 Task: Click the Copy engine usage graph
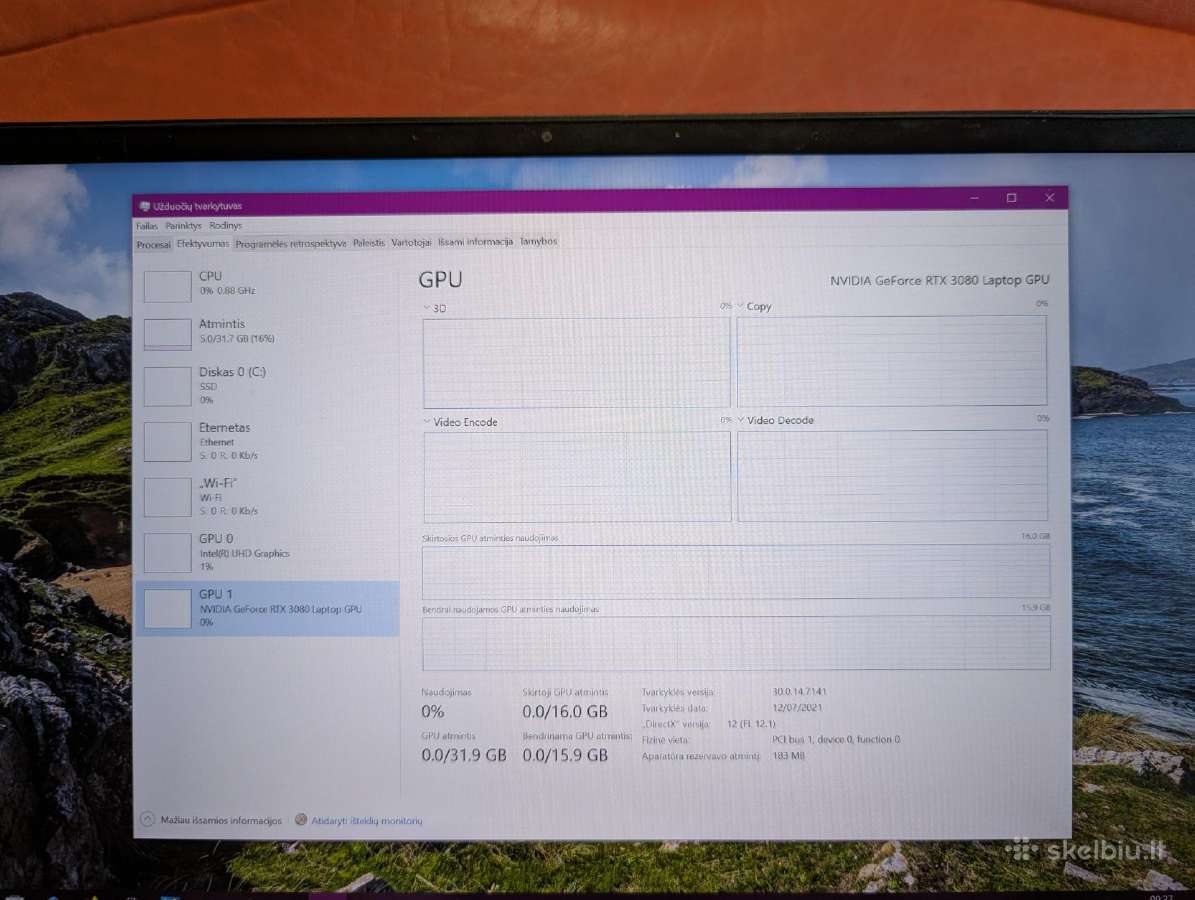tap(892, 360)
